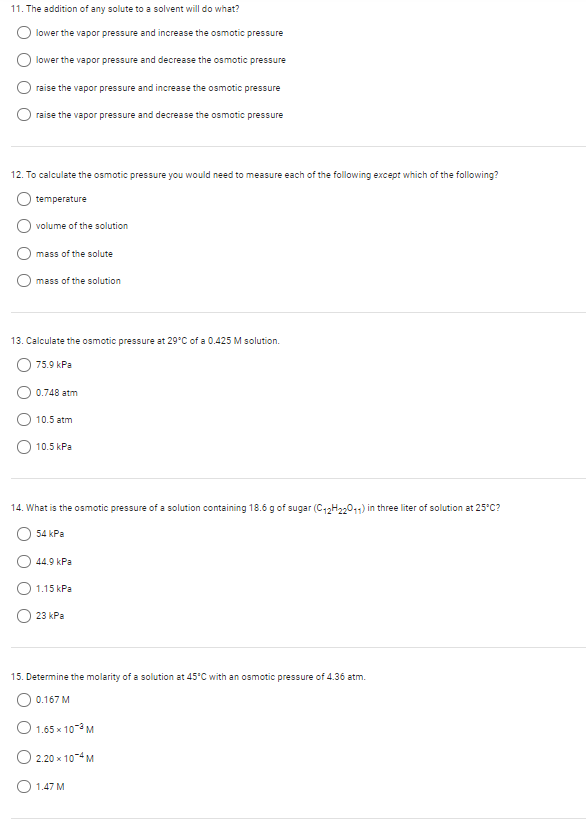Select "raise the vapor pressure and decrease the osmotic pressure"
Screen dimensions: 586x819
pos(22,114)
